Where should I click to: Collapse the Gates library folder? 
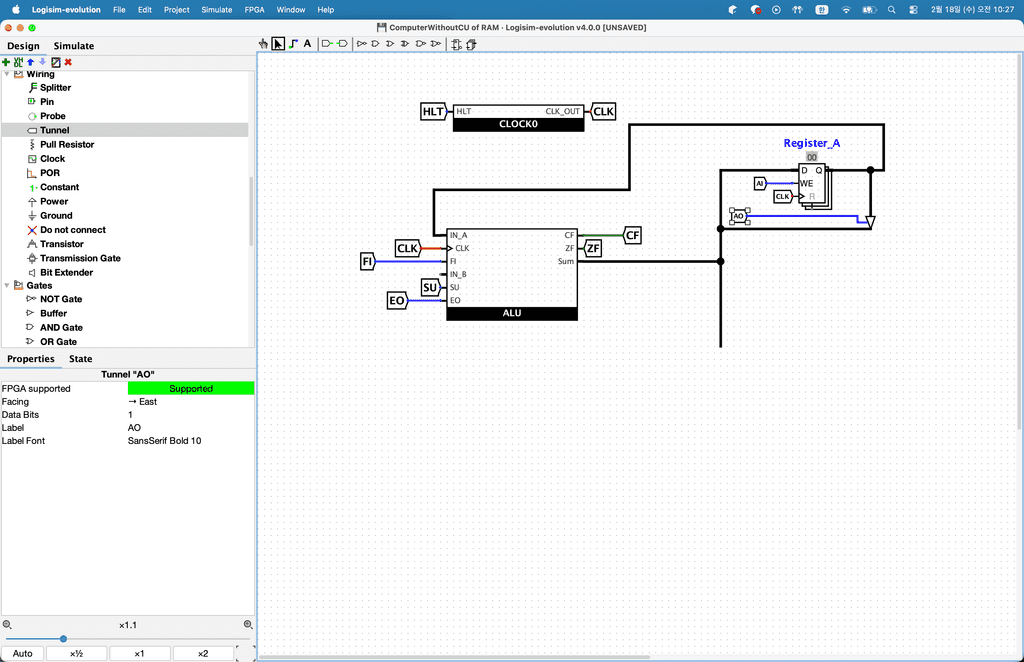pyautogui.click(x=7, y=286)
